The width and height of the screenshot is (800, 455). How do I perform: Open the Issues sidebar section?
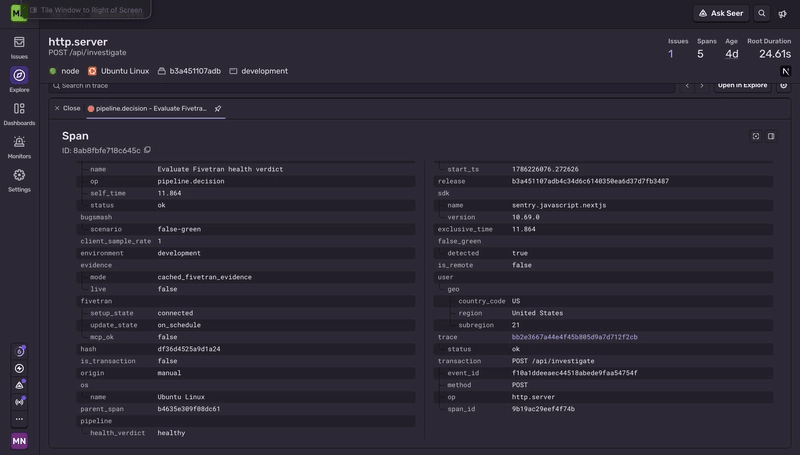[x=19, y=47]
